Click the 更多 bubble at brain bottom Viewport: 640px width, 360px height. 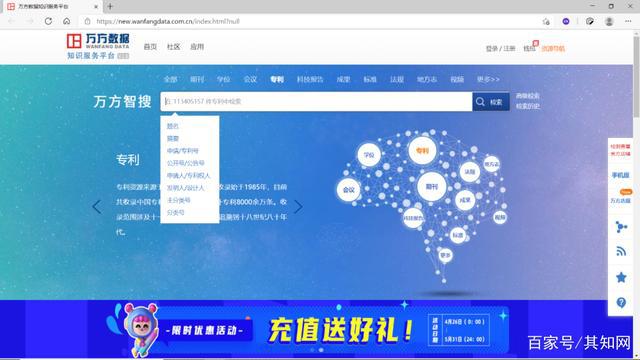(x=445, y=255)
